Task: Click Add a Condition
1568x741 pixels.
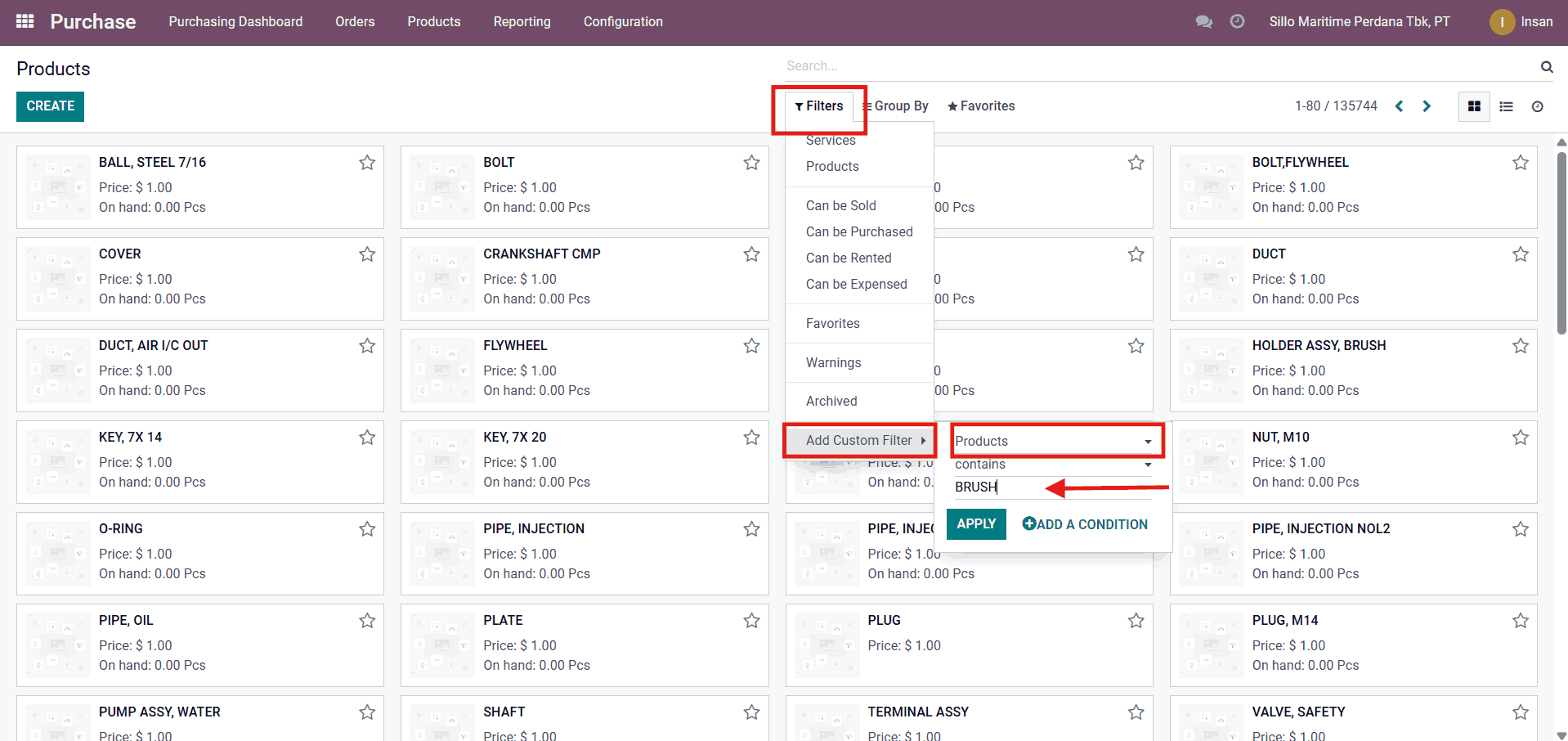Action: point(1085,524)
